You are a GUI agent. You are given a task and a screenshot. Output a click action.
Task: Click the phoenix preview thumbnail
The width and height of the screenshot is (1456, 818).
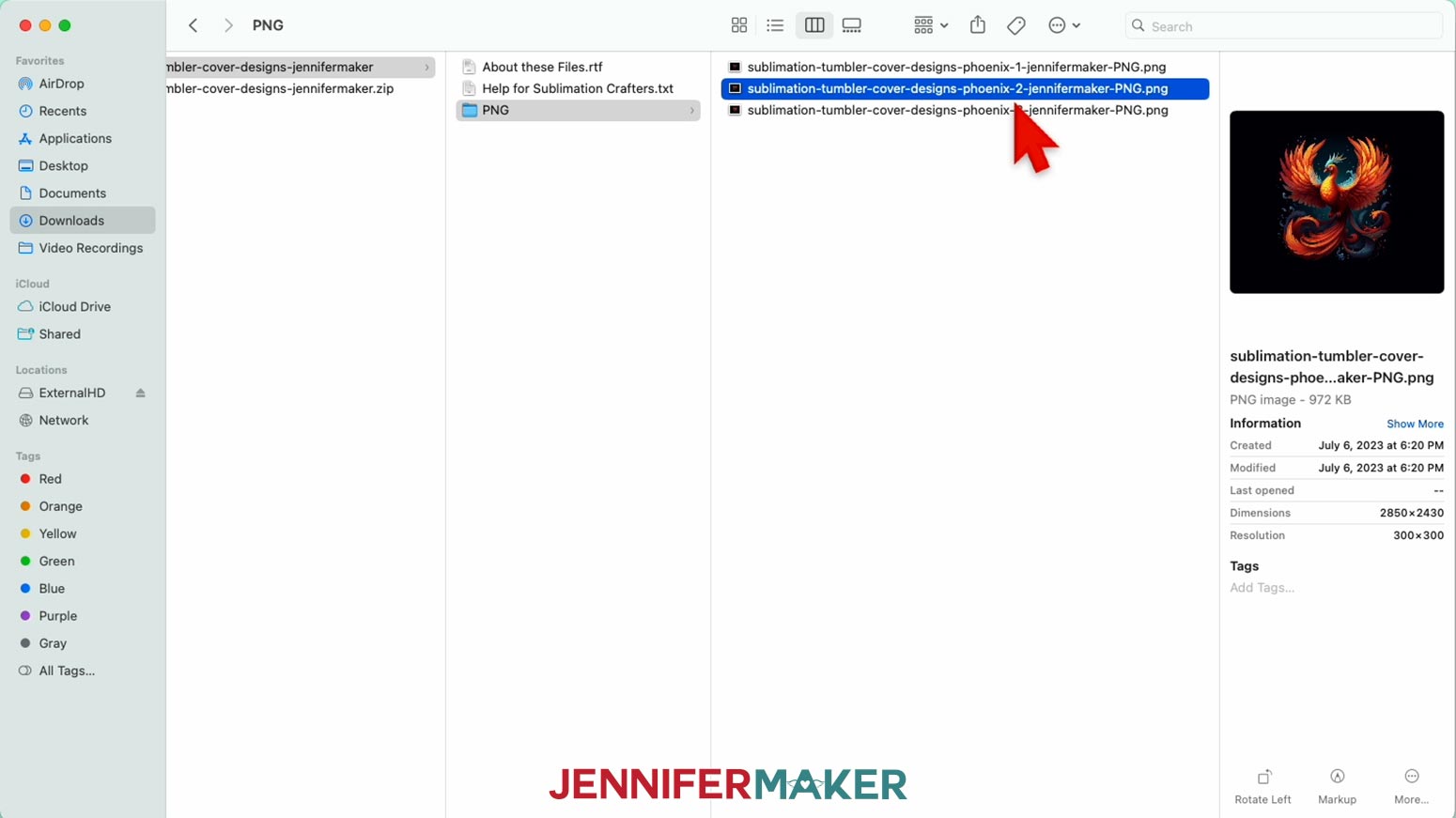click(x=1337, y=202)
